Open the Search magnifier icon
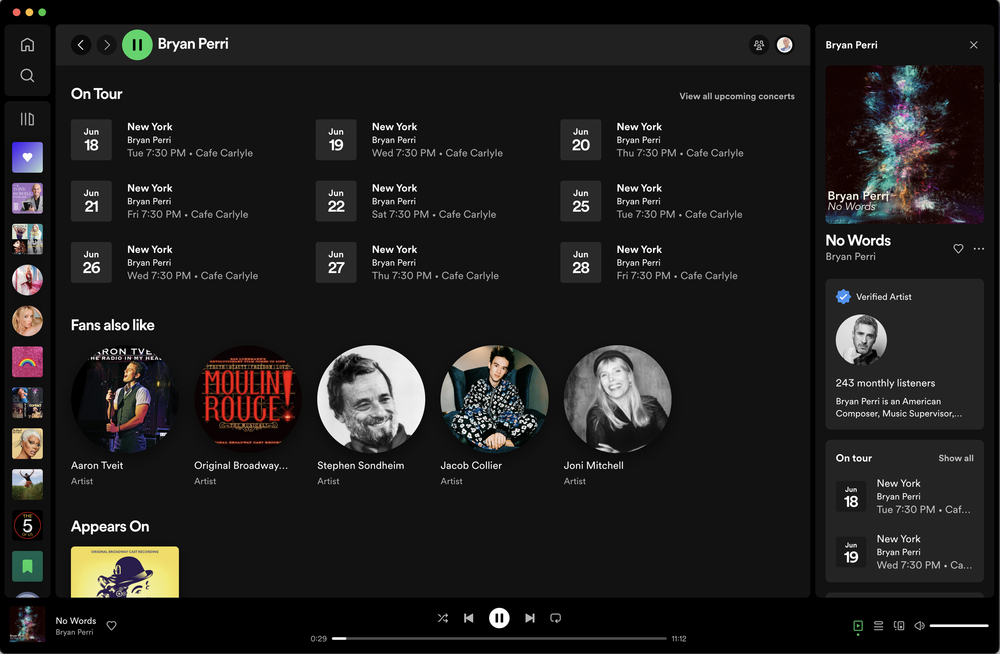Screen dimensions: 1000x654 click(27, 75)
